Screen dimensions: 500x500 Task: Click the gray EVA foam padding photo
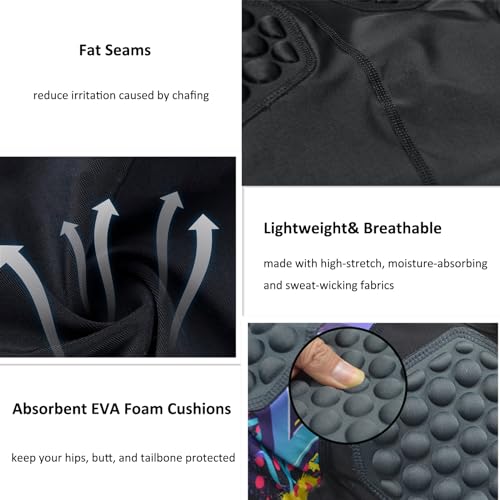pyautogui.click(x=373, y=411)
